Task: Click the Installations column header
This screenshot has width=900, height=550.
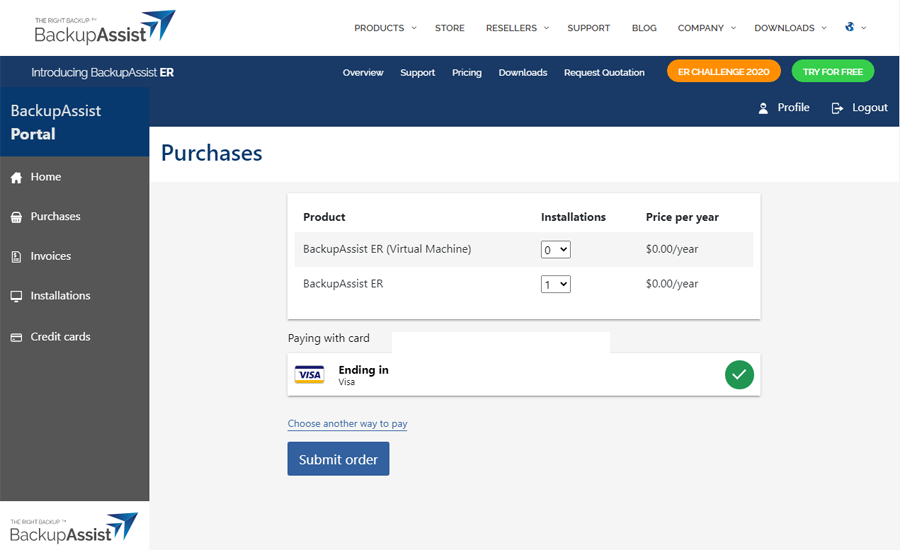Action: pyautogui.click(x=573, y=217)
